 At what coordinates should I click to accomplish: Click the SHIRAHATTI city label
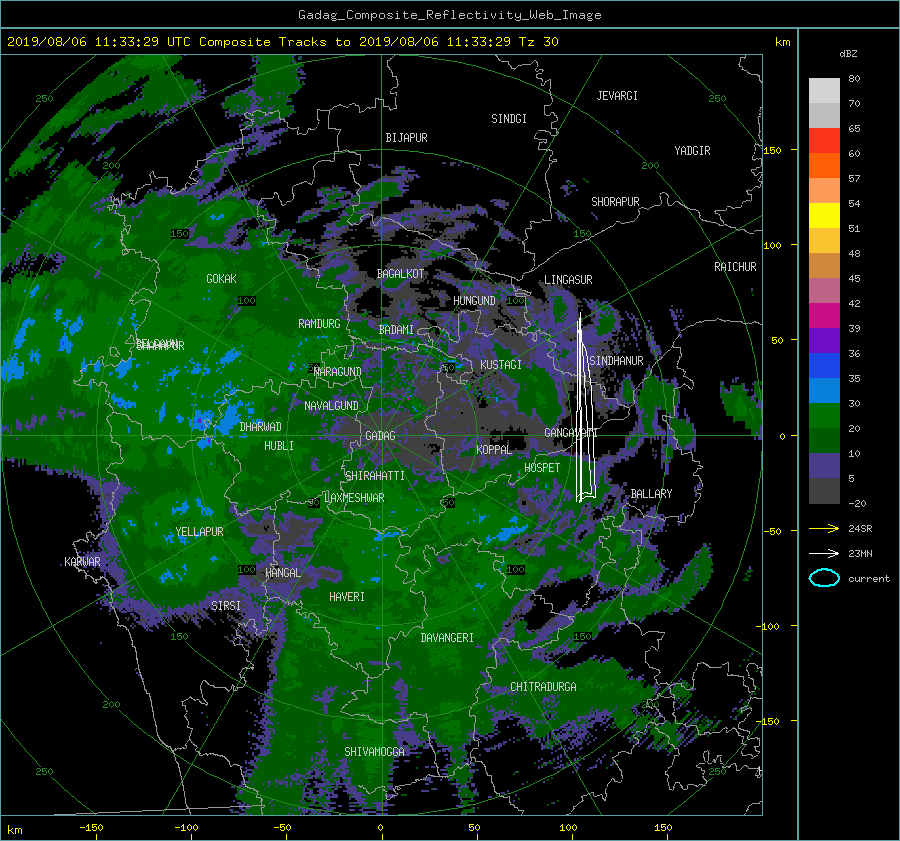[375, 476]
